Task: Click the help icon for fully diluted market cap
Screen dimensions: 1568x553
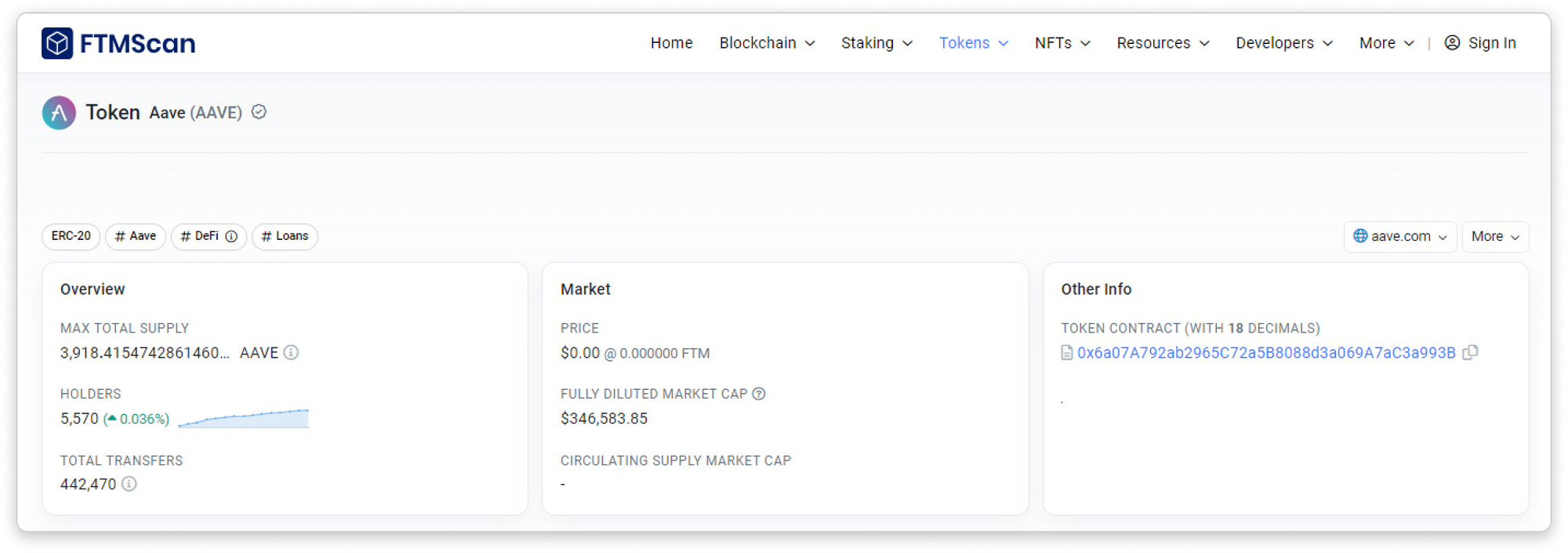Action: (759, 394)
